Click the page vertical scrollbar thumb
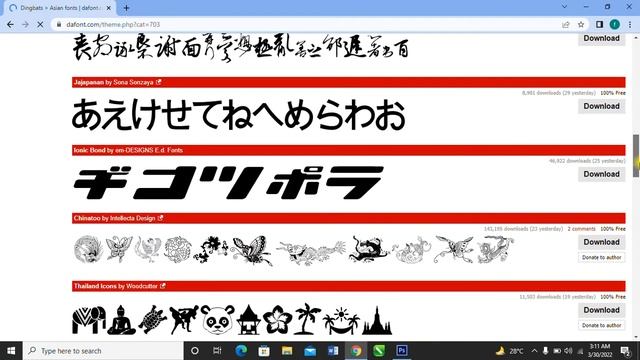Image resolution: width=640 pixels, height=360 pixels. pos(636,156)
